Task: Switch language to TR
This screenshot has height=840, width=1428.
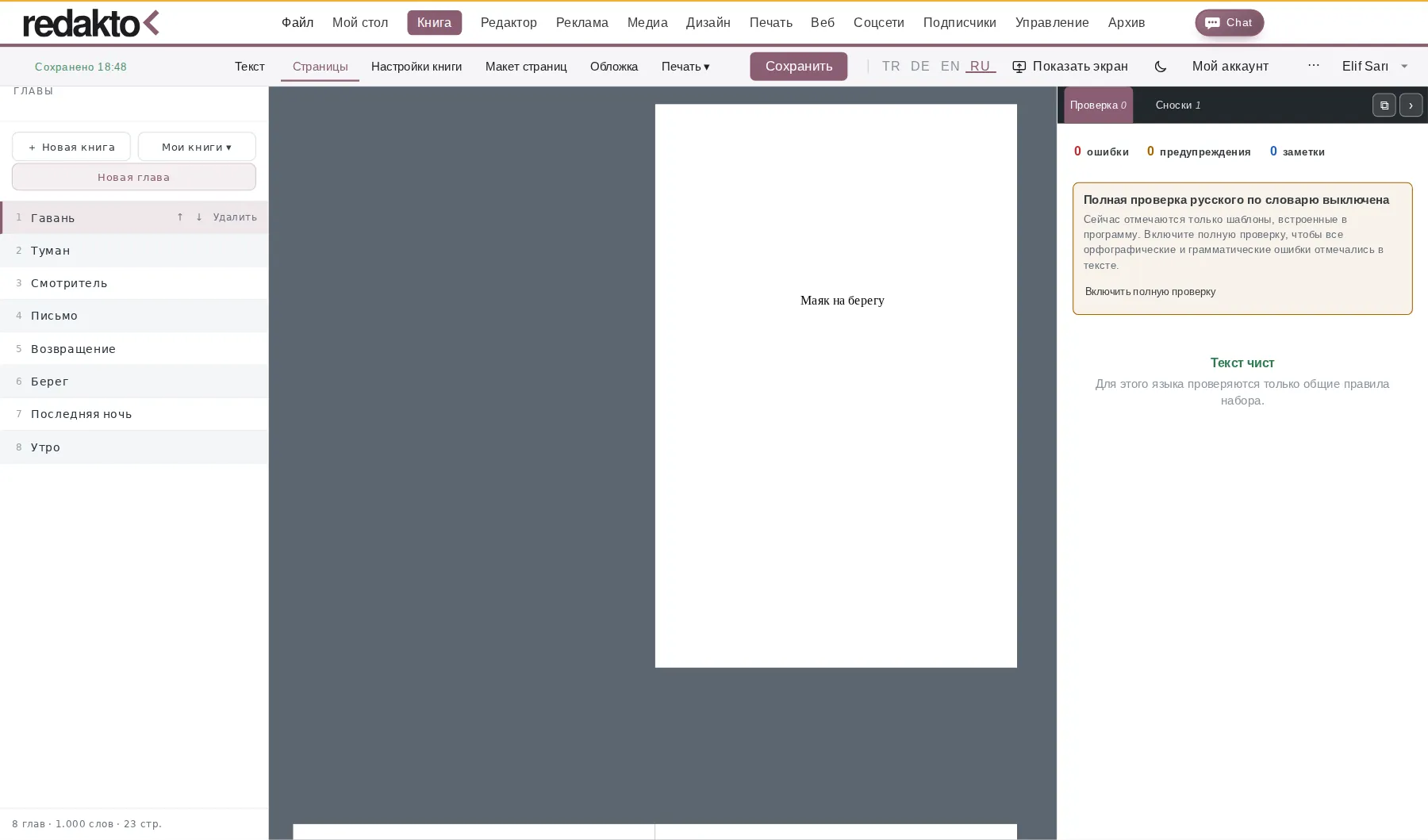Action: pos(891,67)
